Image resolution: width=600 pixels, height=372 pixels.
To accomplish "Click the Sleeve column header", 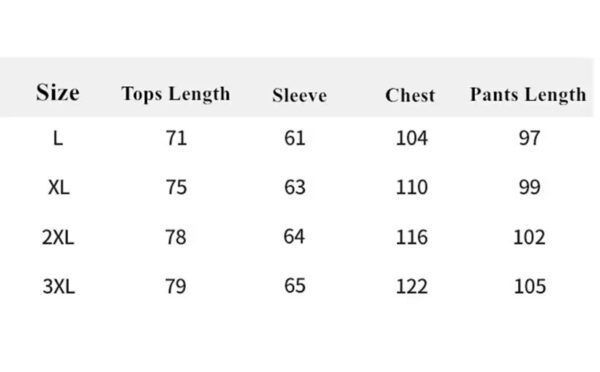I will (300, 95).
